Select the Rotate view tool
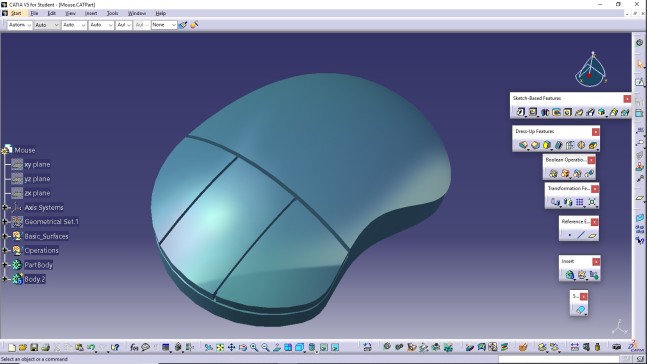The image size is (647, 364). [243, 347]
